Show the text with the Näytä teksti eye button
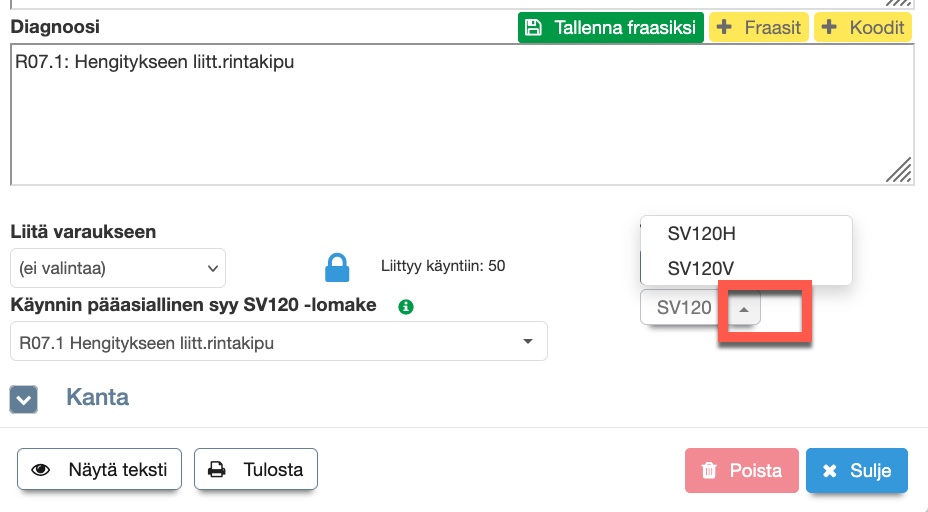The image size is (928, 512). coord(99,469)
